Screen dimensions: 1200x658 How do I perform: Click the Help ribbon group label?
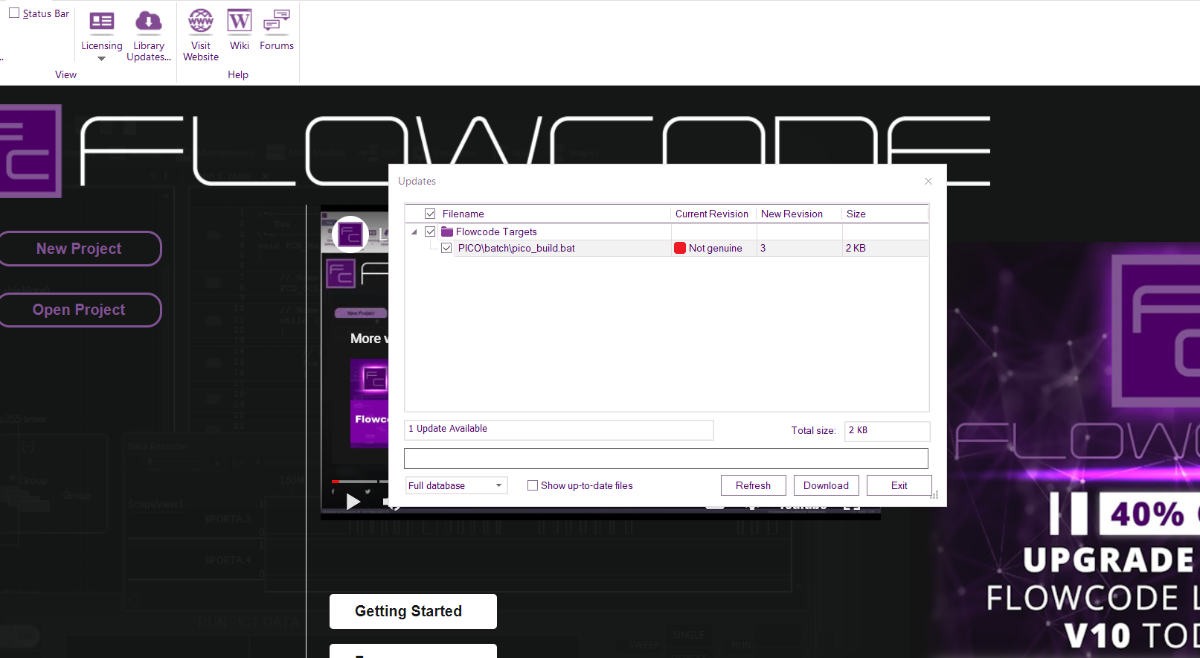238,75
